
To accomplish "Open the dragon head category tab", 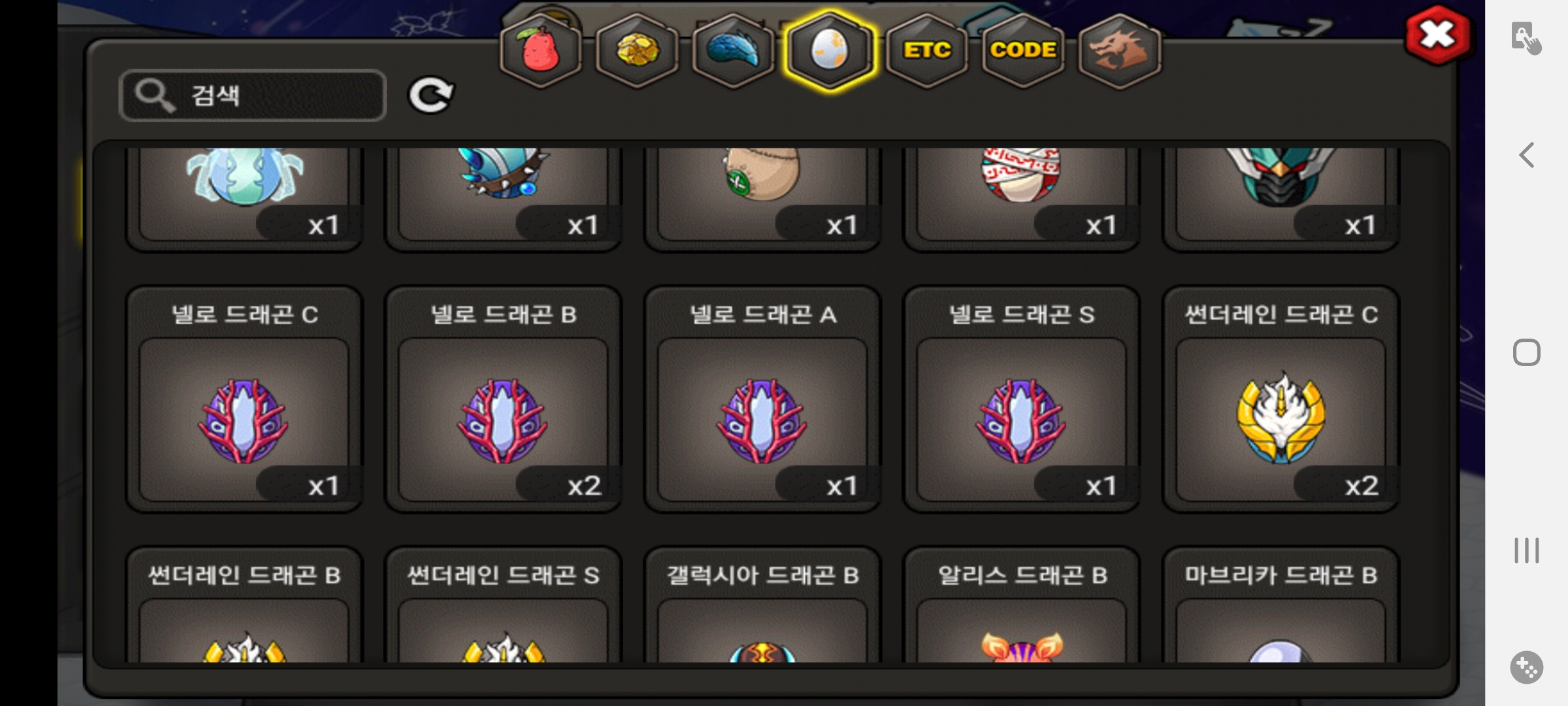I will 1119,51.
